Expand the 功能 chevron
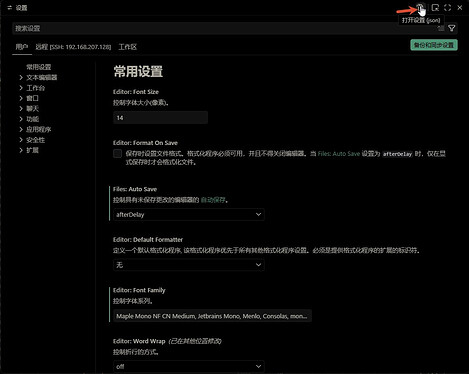The height and width of the screenshot is (374, 469). (21, 119)
